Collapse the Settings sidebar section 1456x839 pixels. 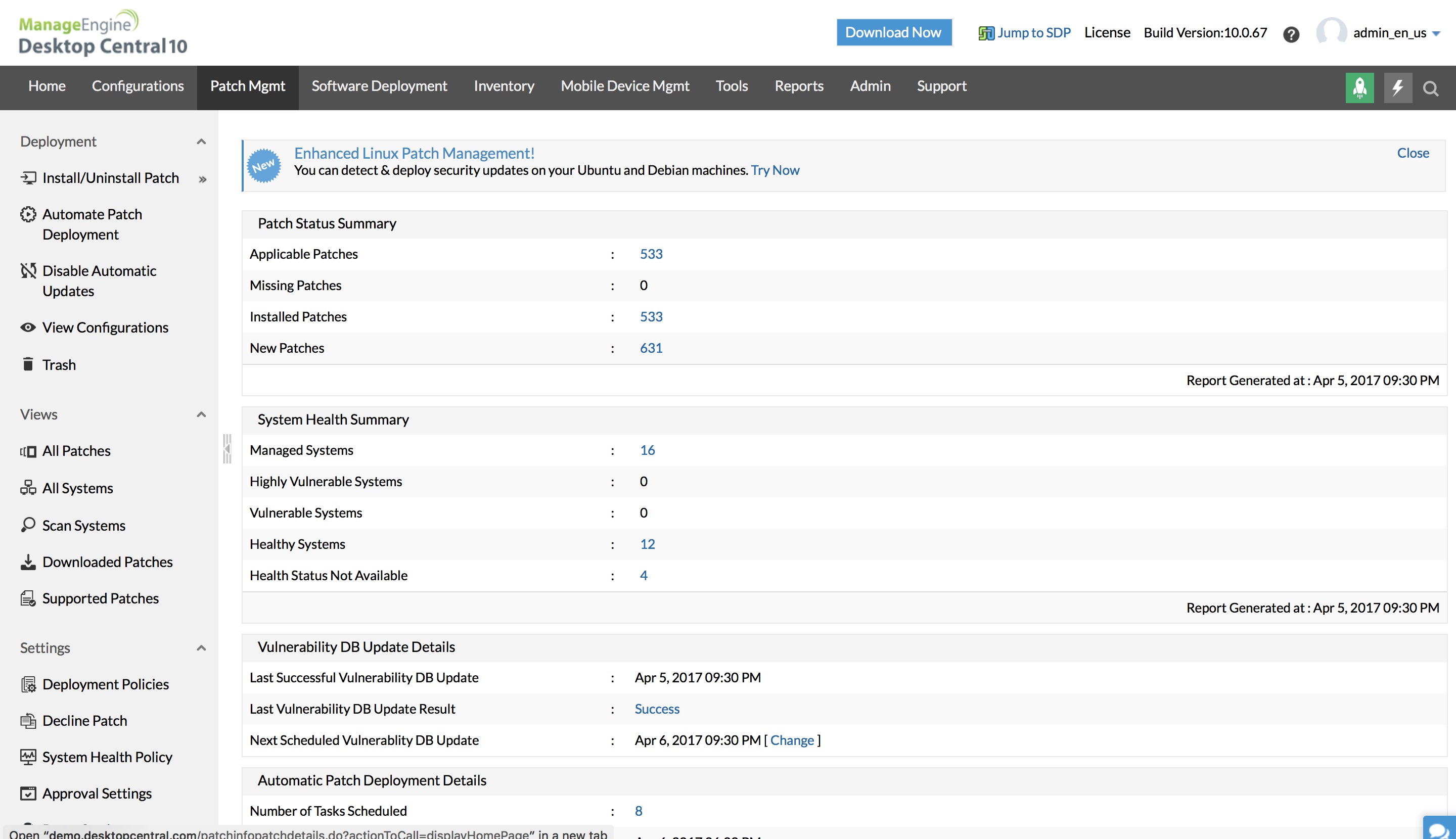[x=201, y=647]
